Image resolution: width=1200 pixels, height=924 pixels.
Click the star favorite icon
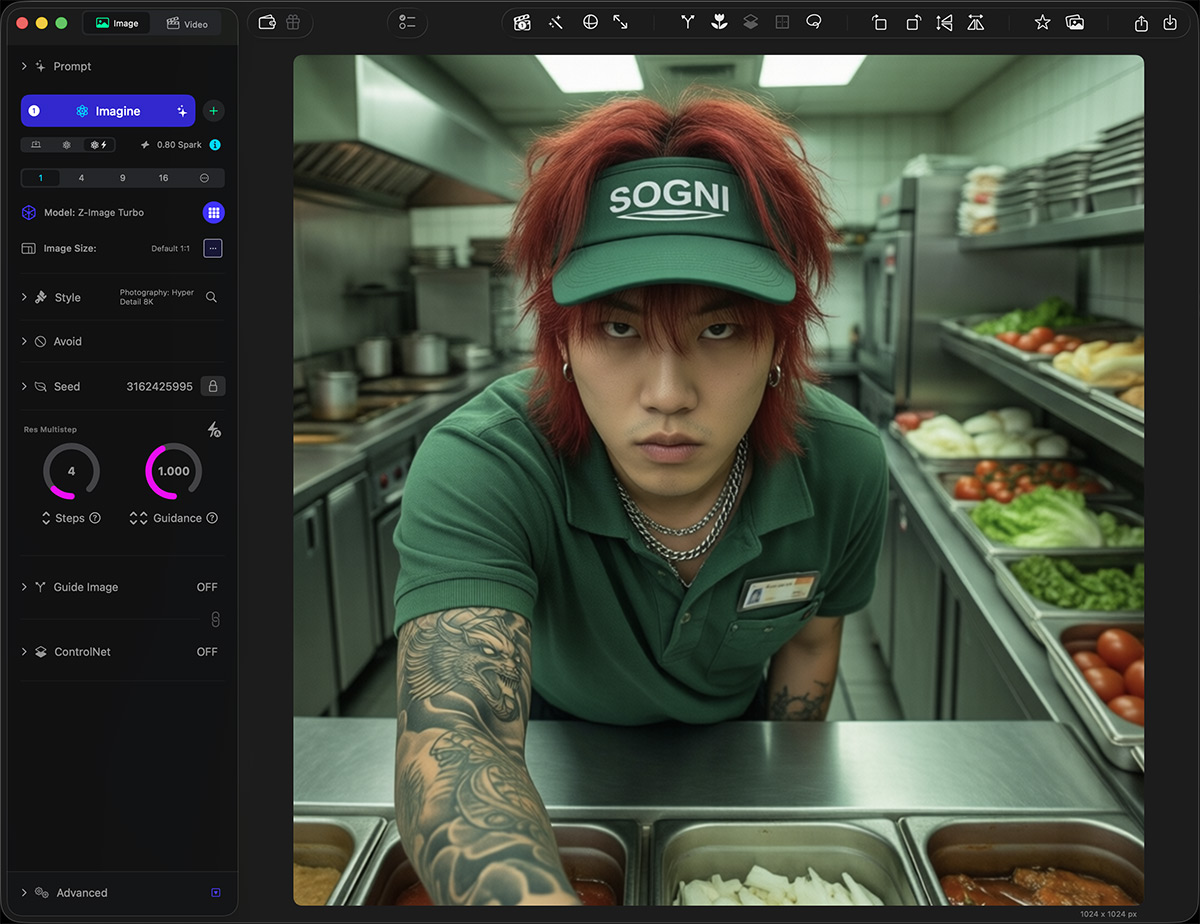[x=1042, y=22]
